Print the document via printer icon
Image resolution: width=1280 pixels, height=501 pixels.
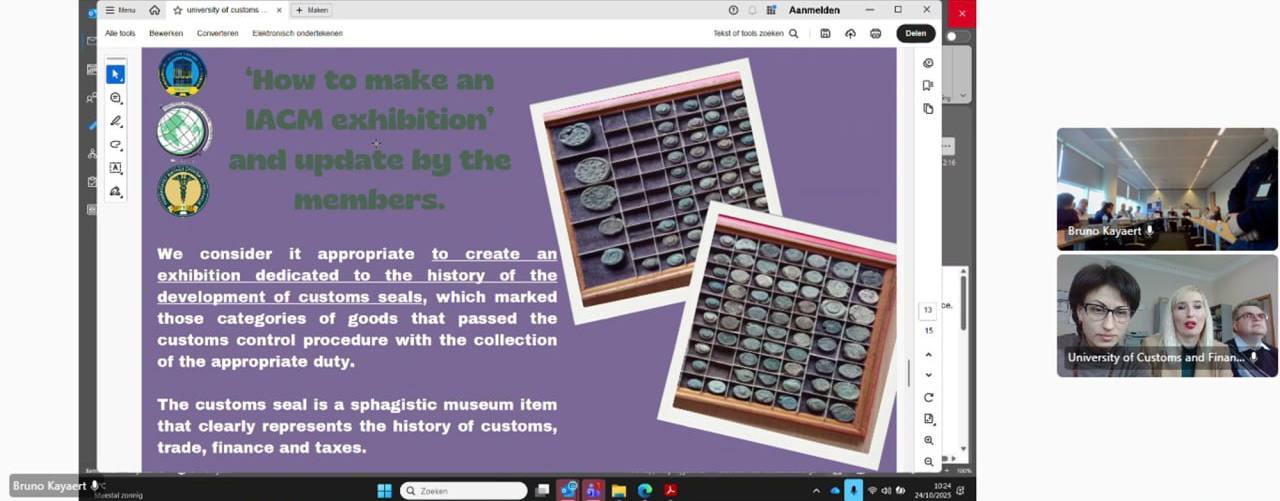point(876,33)
